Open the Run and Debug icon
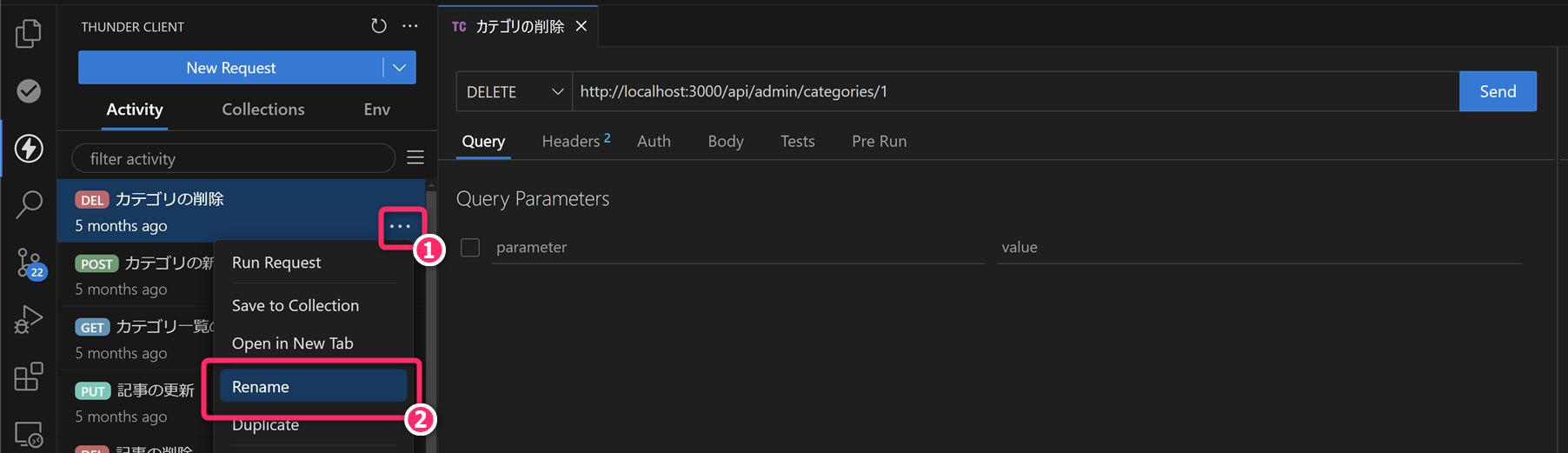The image size is (1568, 453). tap(29, 320)
